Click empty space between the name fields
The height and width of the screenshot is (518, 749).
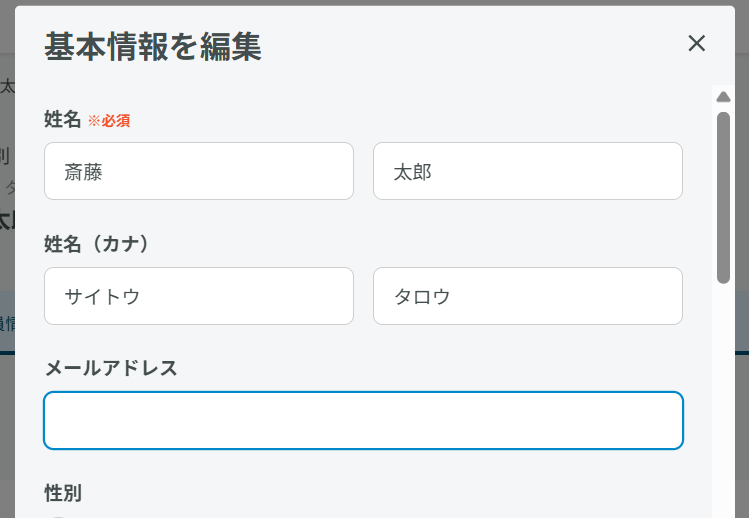(363, 171)
